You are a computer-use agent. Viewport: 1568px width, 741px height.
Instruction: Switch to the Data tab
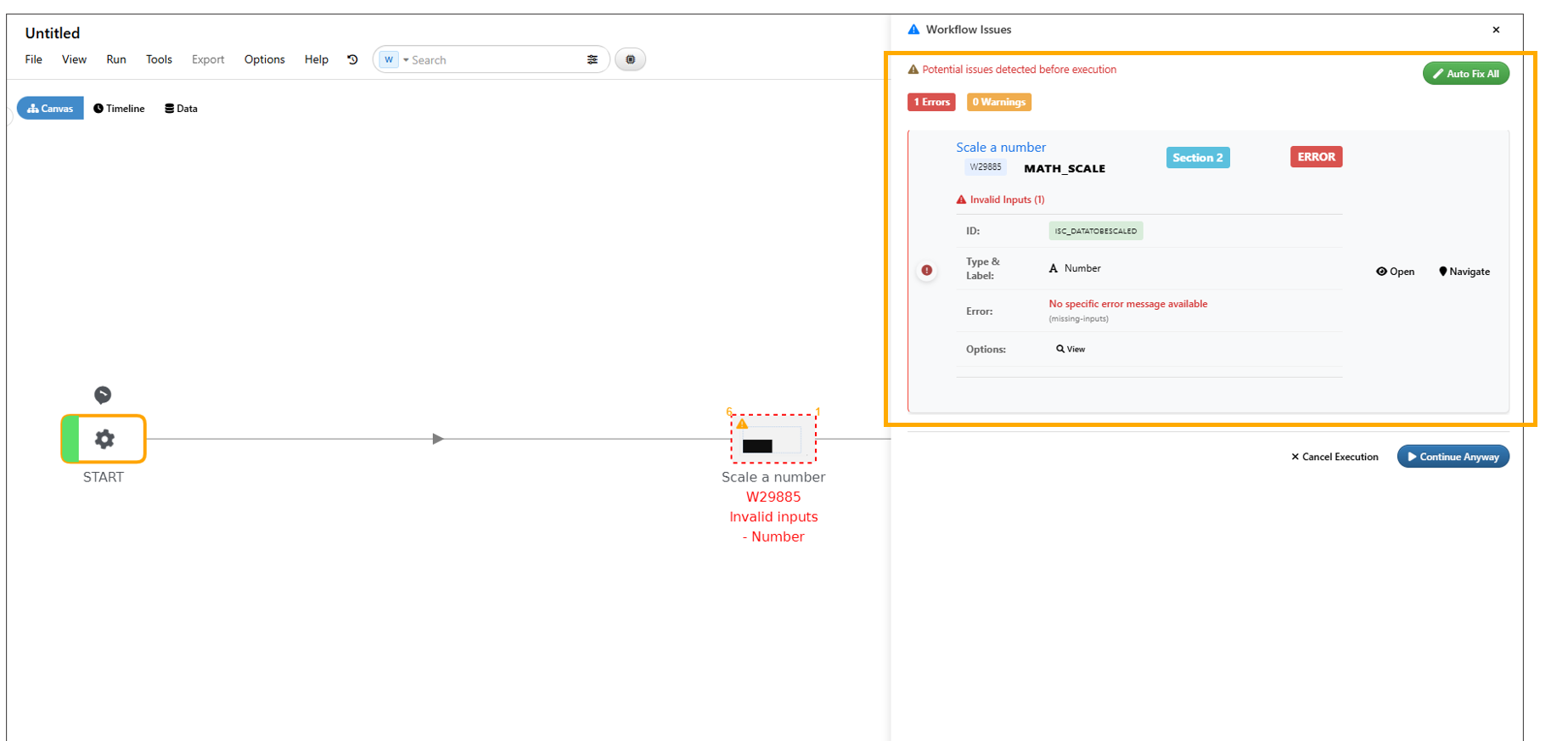point(181,109)
